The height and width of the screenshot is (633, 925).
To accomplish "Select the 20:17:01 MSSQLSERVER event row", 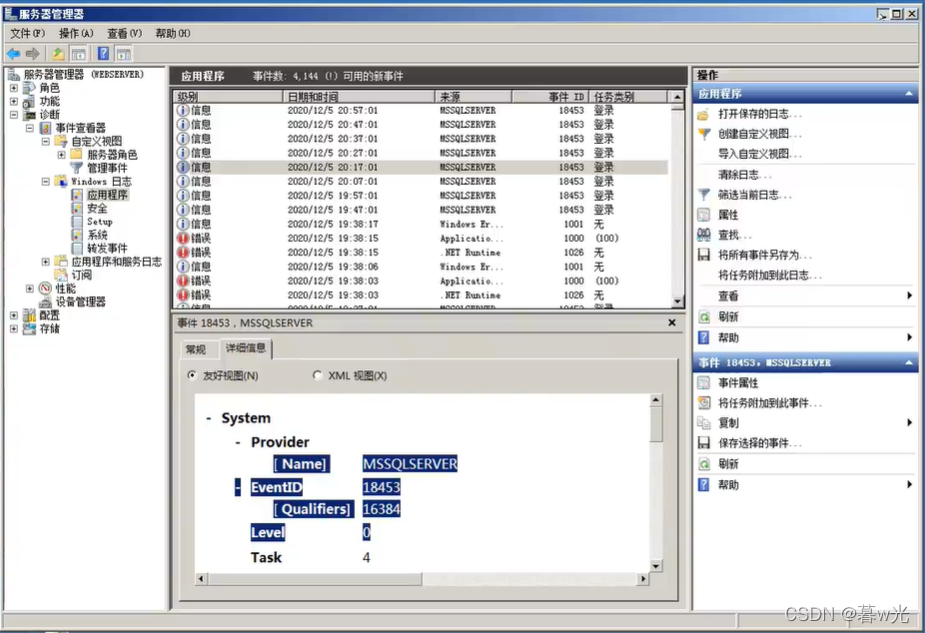I will (x=421, y=167).
